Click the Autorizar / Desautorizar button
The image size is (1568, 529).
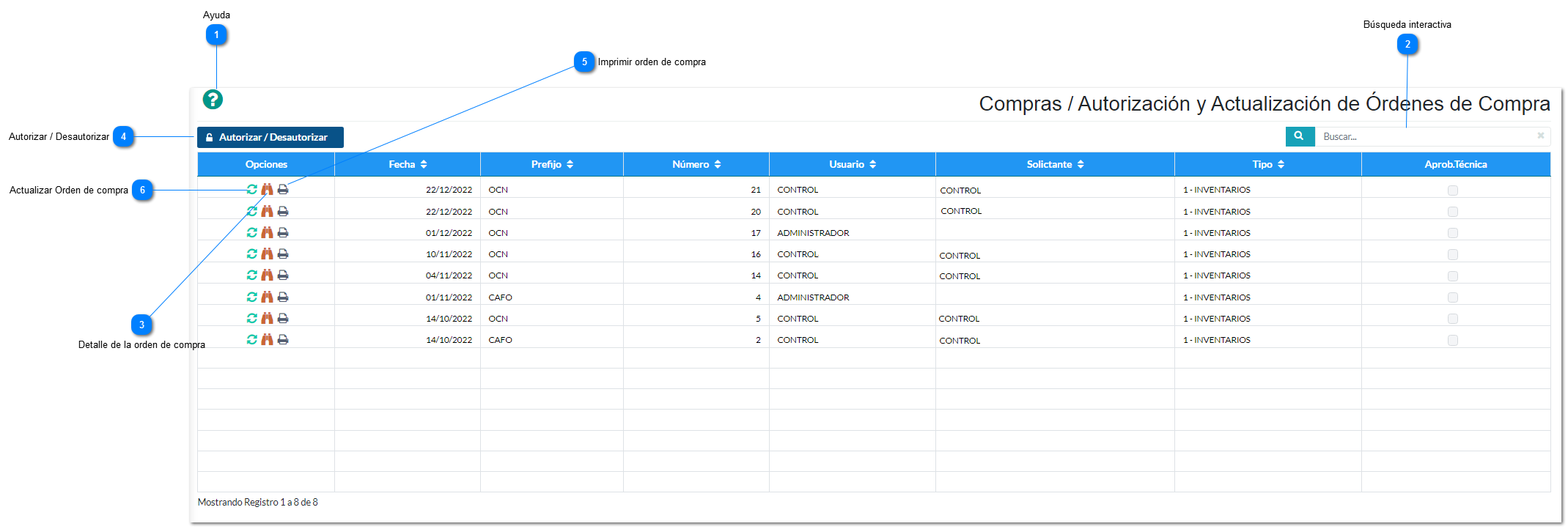point(270,137)
